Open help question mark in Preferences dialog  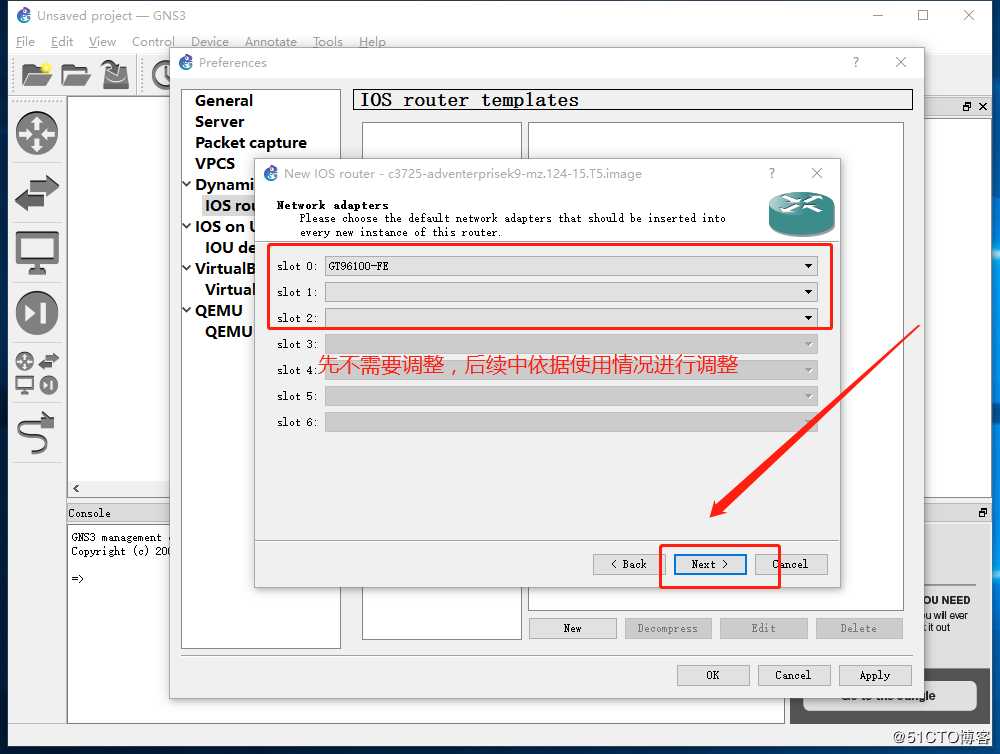[x=856, y=63]
